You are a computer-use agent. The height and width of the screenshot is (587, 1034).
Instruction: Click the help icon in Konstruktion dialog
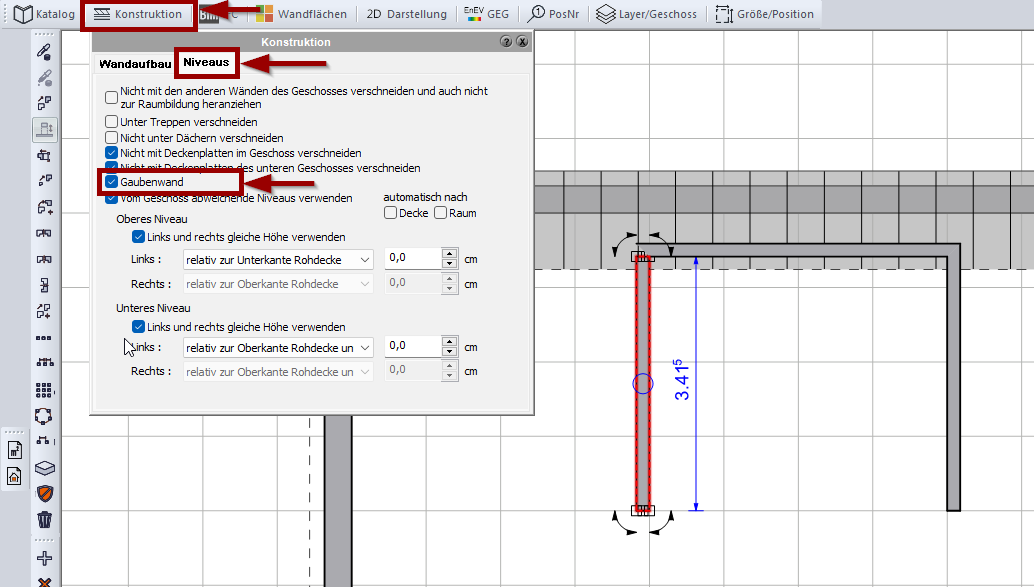click(x=506, y=42)
